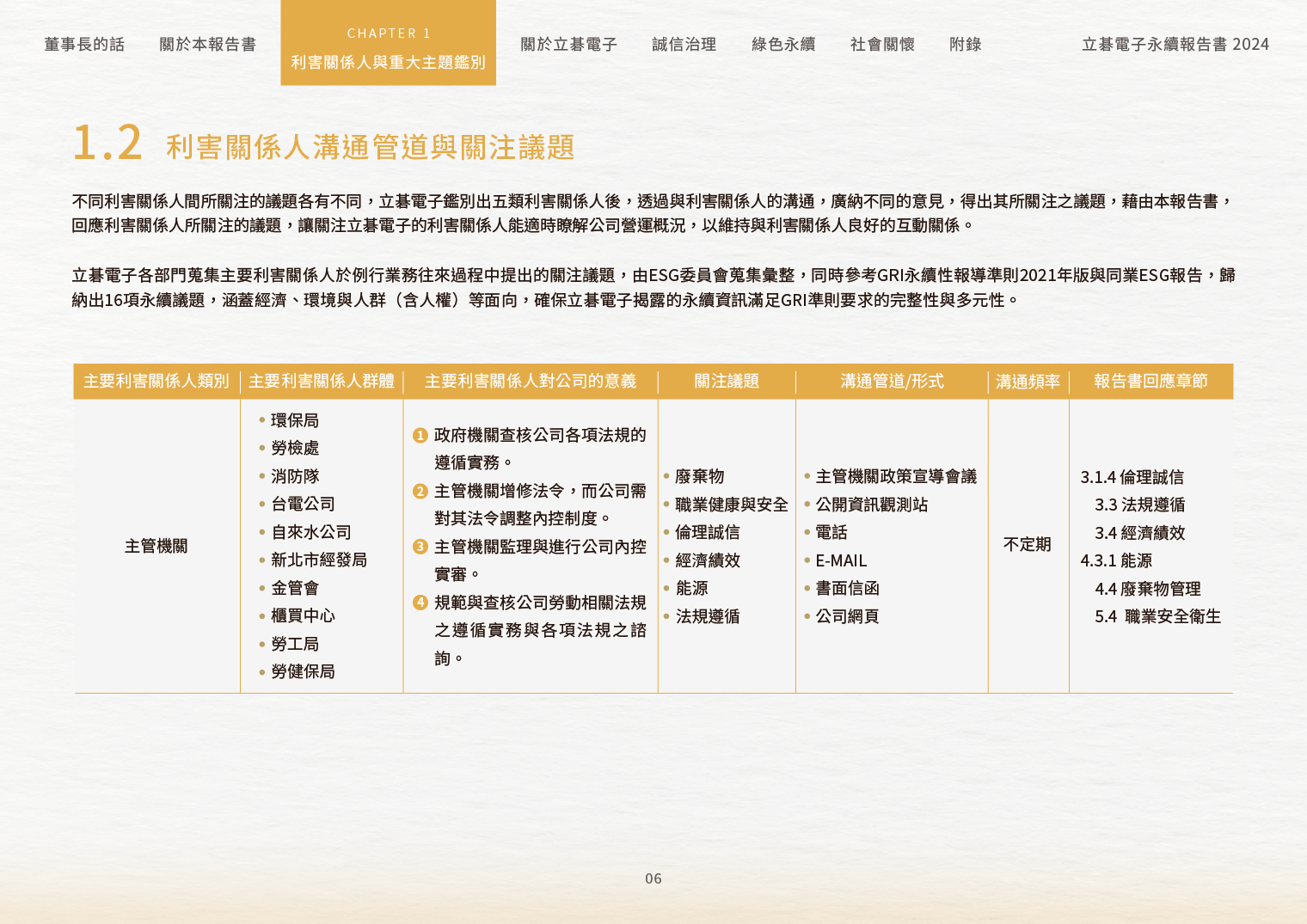
Task: Open chapter reference 3.3 法規遵循
Action: (x=1140, y=505)
